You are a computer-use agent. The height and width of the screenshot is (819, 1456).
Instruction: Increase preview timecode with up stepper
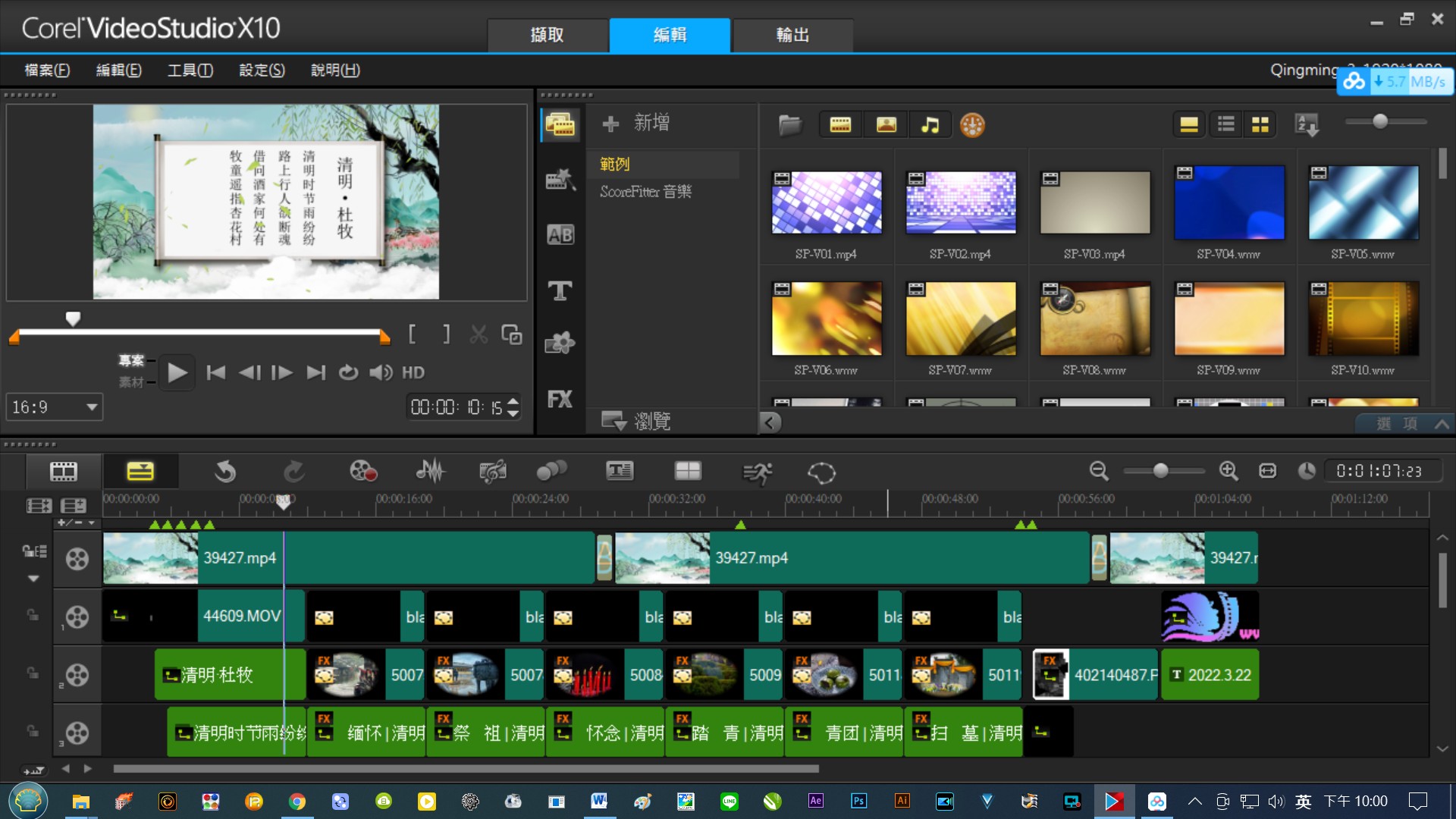click(x=513, y=401)
